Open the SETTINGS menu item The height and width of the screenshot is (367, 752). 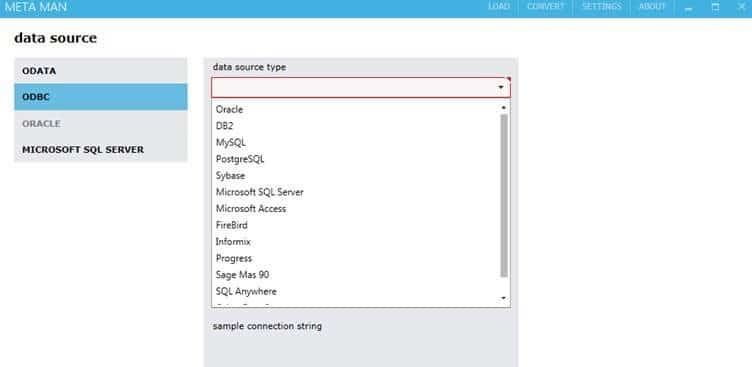pos(601,7)
